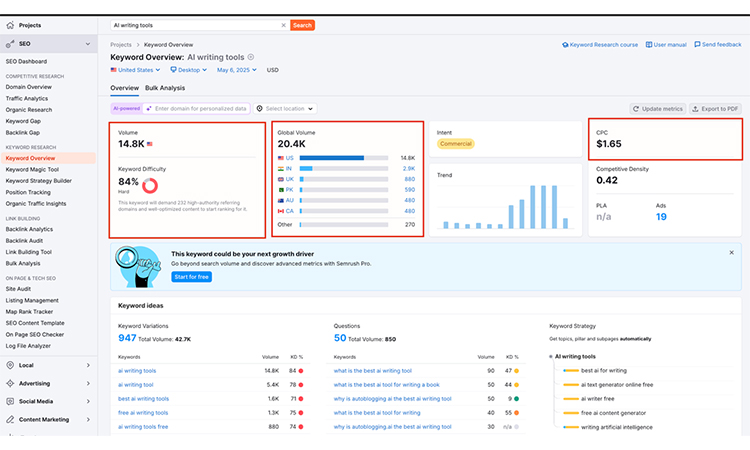
Task: Open Domain Overview in sidebar
Action: coord(29,87)
